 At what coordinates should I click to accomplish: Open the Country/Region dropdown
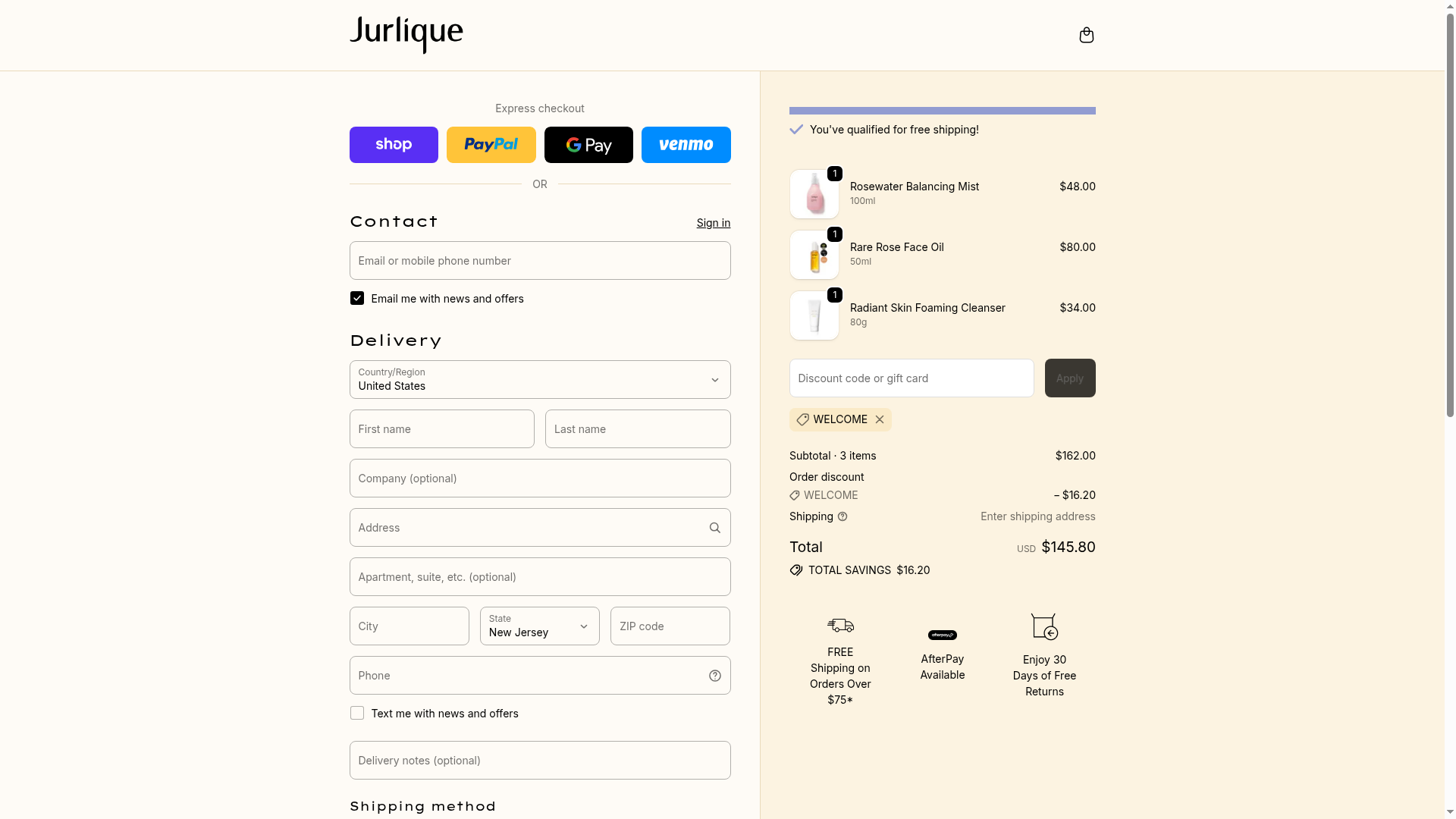539,380
